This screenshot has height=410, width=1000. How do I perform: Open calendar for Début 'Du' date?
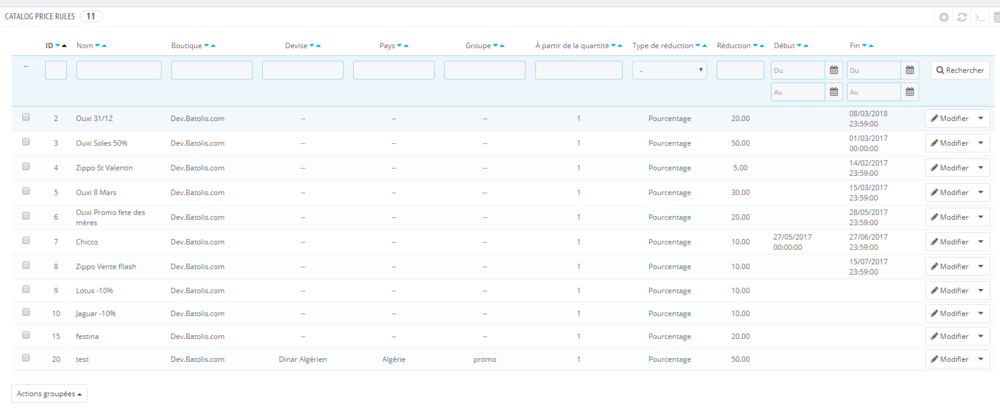click(x=833, y=70)
